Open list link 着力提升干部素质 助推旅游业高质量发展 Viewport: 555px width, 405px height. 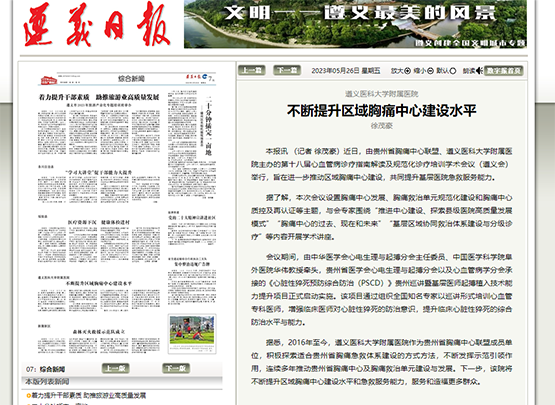click(89, 395)
